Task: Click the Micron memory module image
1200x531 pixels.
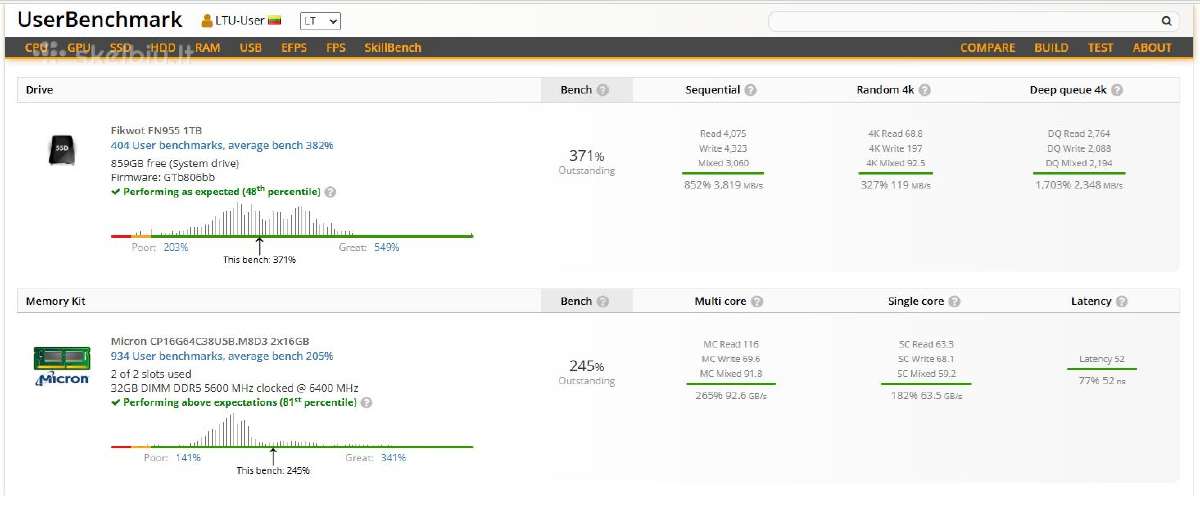Action: [x=62, y=366]
